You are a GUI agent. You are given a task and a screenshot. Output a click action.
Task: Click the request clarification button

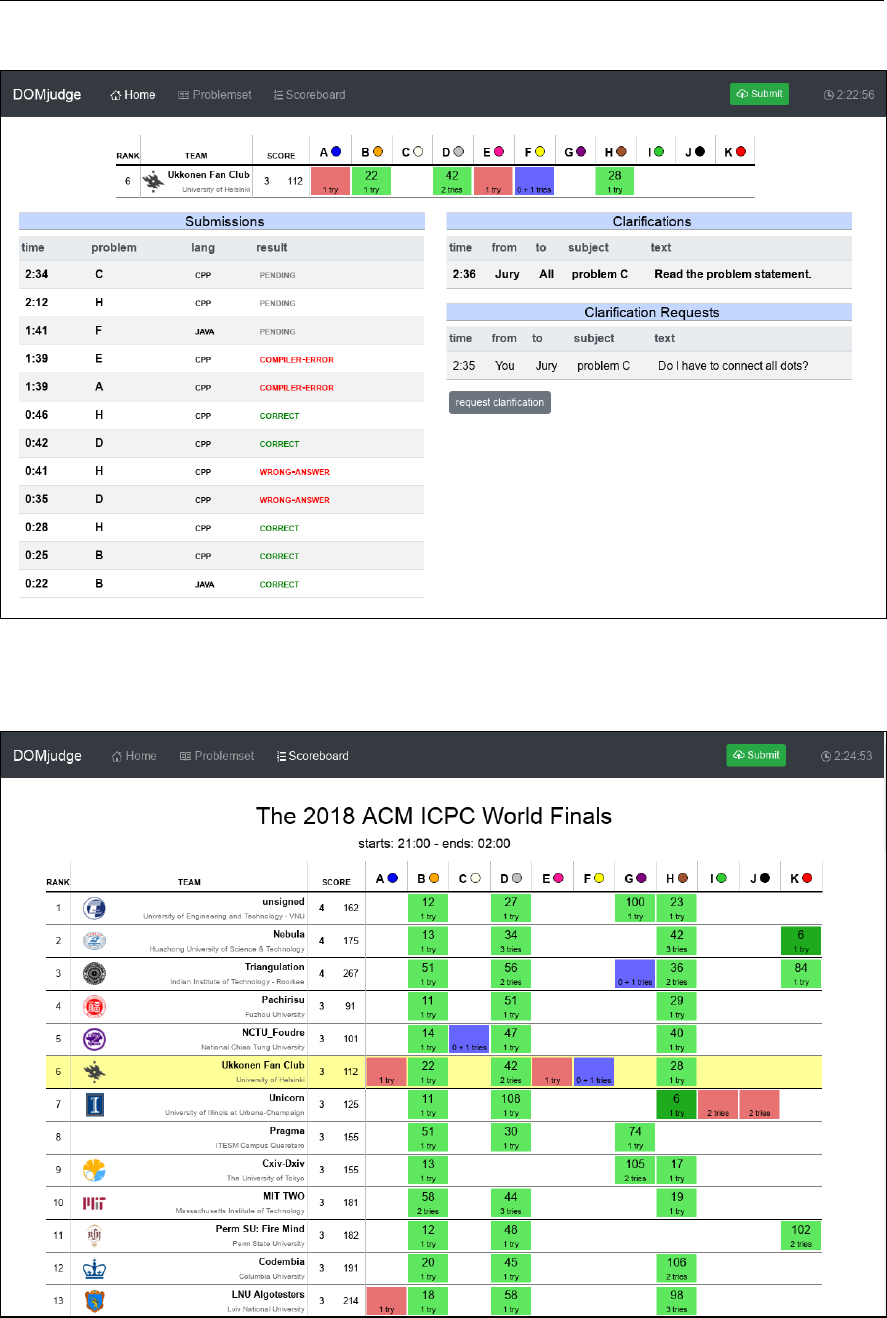[x=500, y=403]
